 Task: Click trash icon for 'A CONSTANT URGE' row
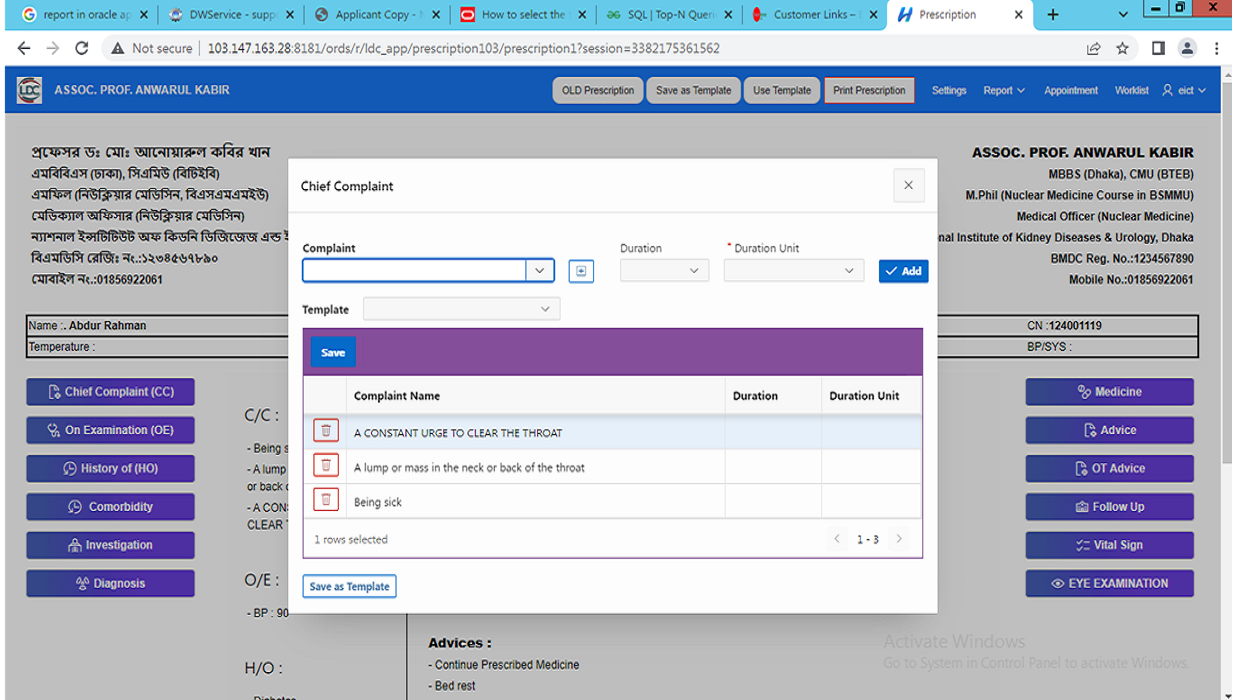[x=325, y=432]
